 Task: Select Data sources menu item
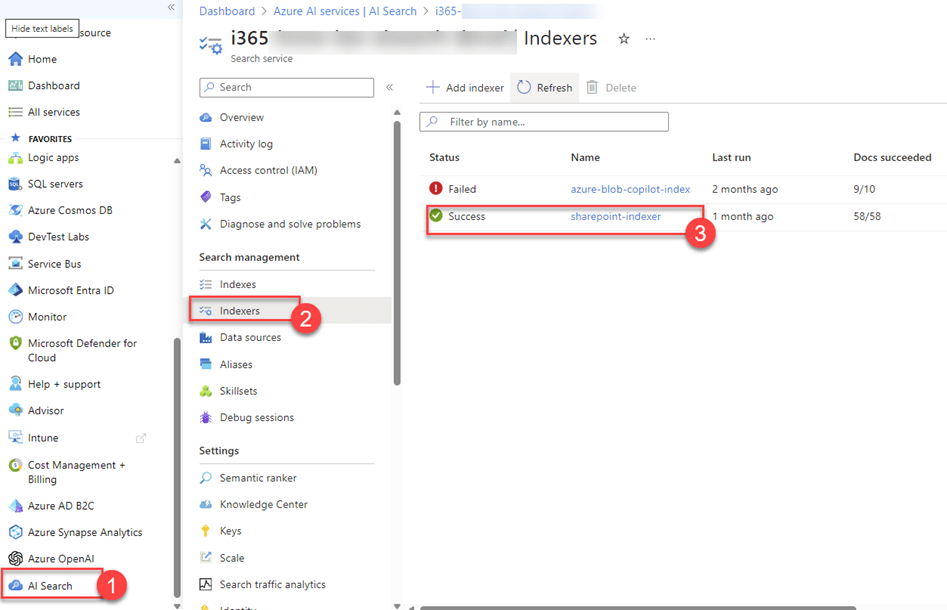click(x=250, y=338)
